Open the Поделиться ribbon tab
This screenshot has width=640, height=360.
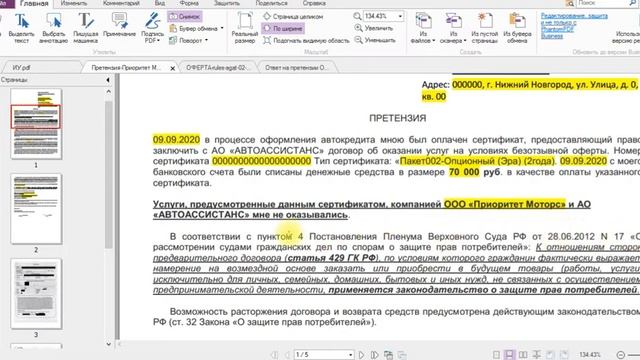click(x=271, y=3)
